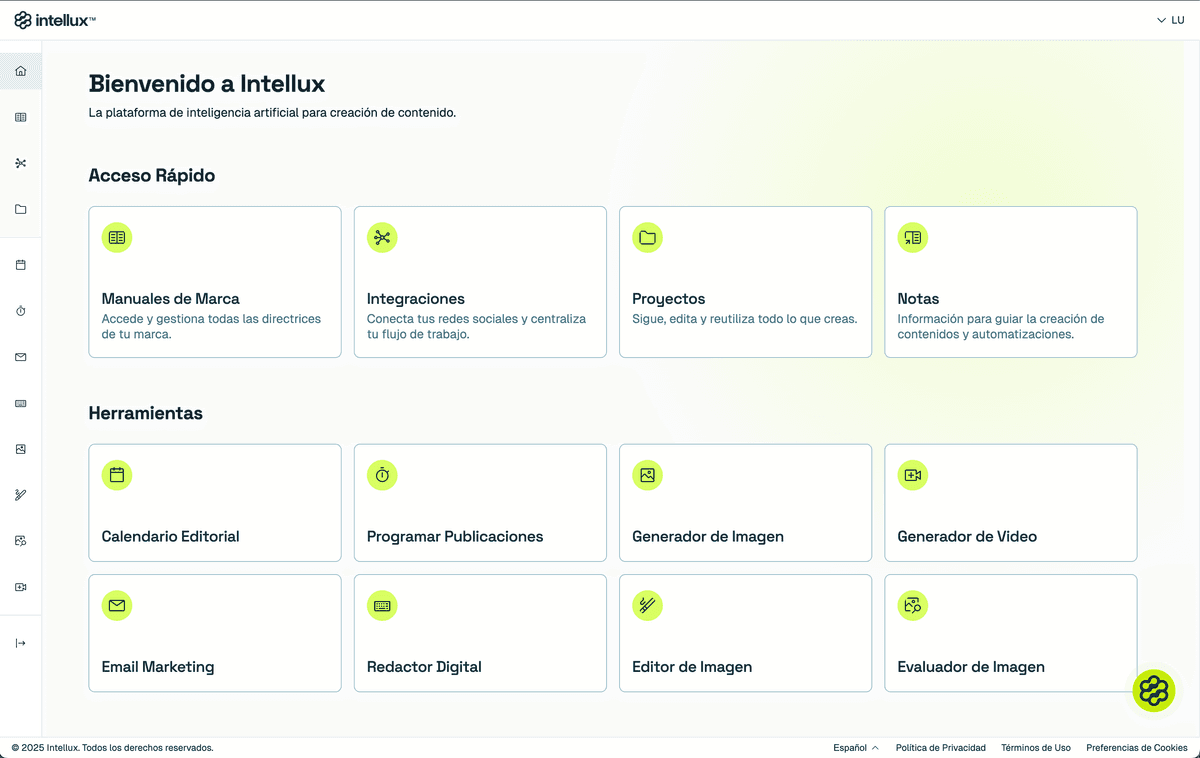Image resolution: width=1200 pixels, height=758 pixels.
Task: Click the Email Marketing envelope card icon
Action: (x=117, y=605)
